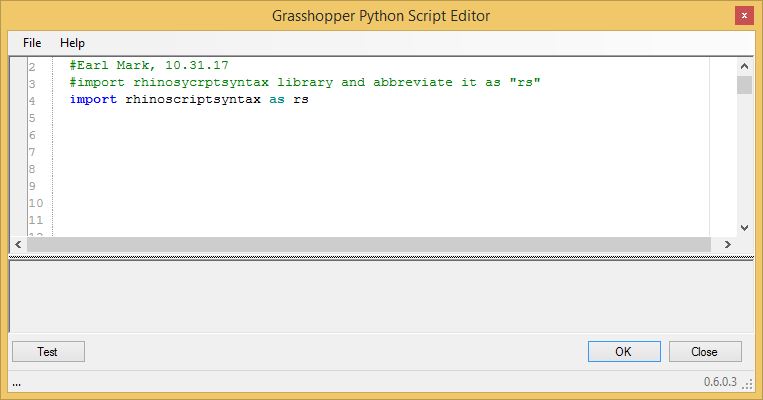Image resolution: width=763 pixels, height=400 pixels.
Task: Click the window resize grip corner
Action: (748, 384)
